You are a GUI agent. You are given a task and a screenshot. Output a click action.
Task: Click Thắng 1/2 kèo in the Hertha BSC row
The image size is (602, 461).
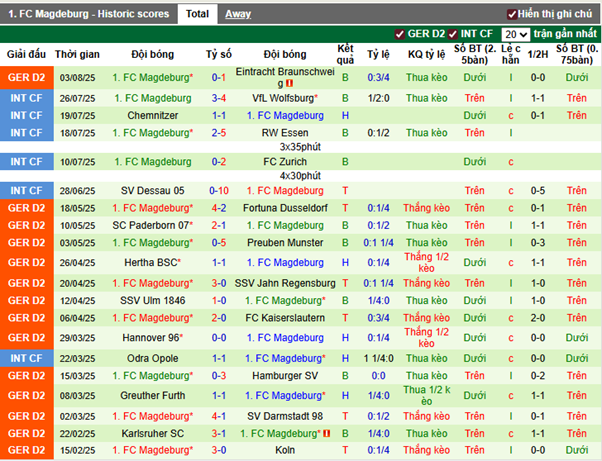tap(426, 263)
